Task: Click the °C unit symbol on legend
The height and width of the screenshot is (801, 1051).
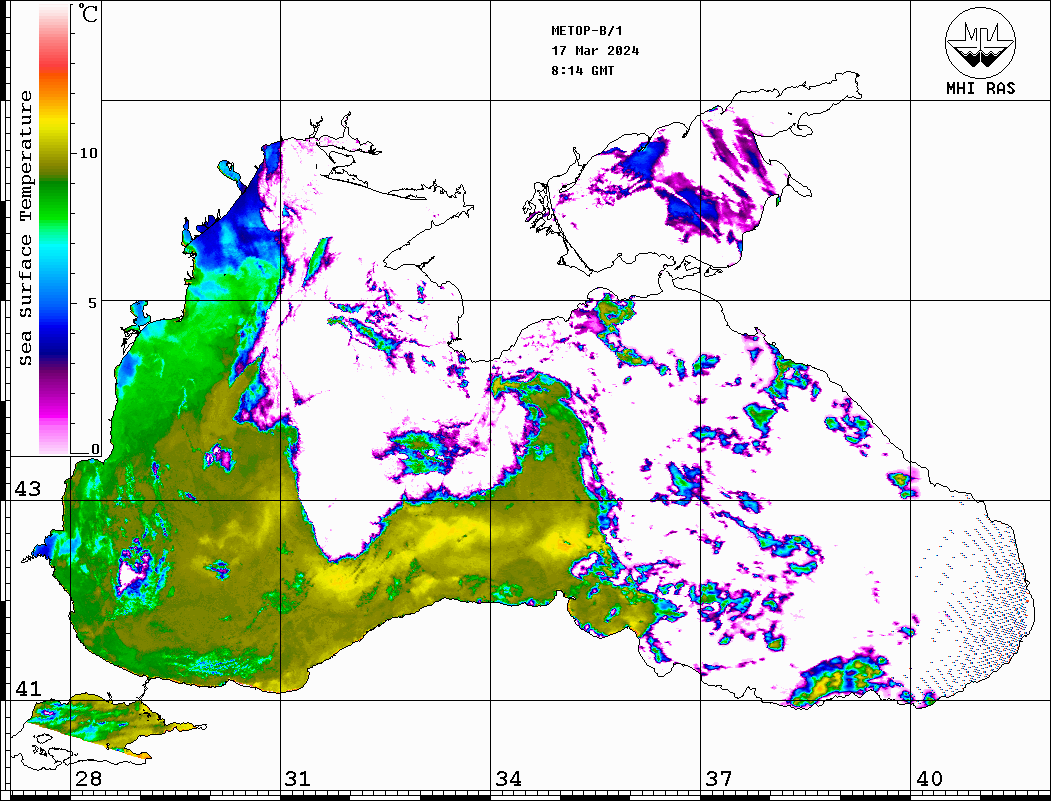Action: click(88, 13)
